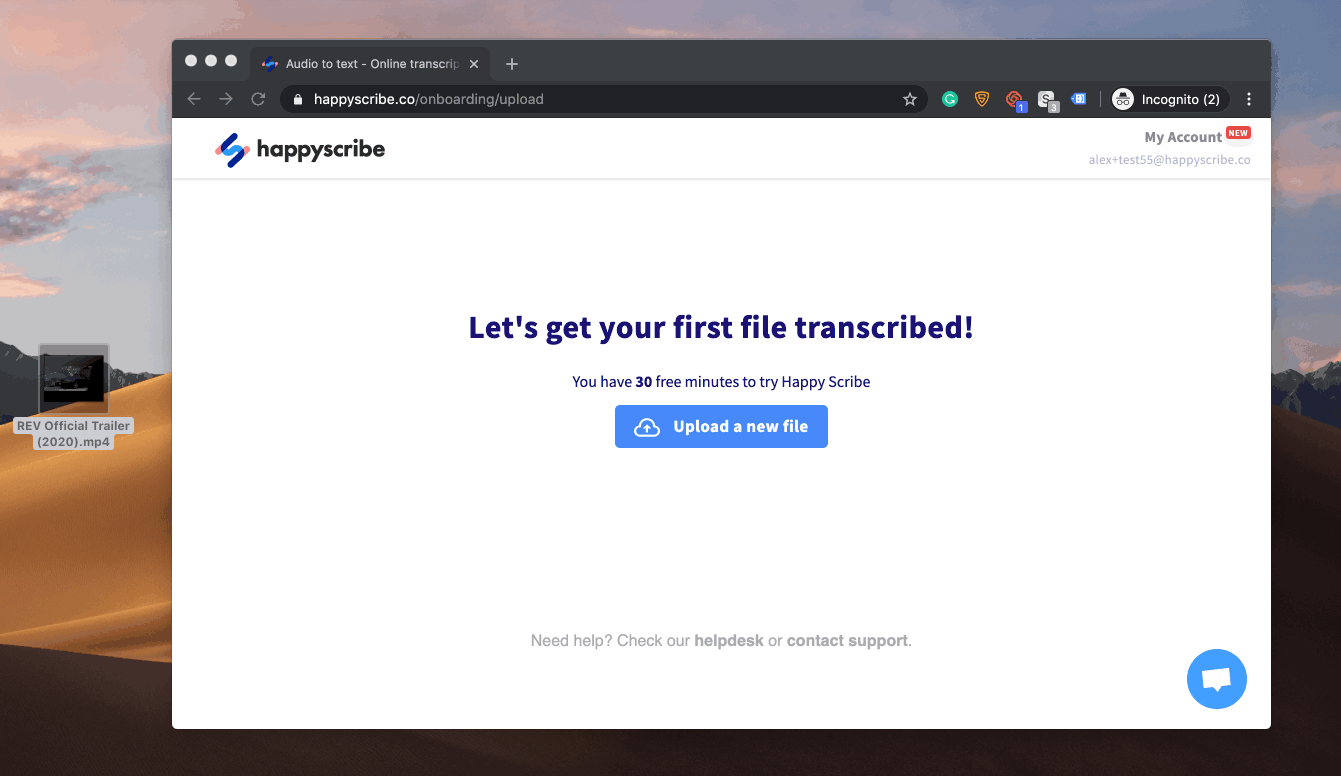View site security lock icon

pos(297,99)
